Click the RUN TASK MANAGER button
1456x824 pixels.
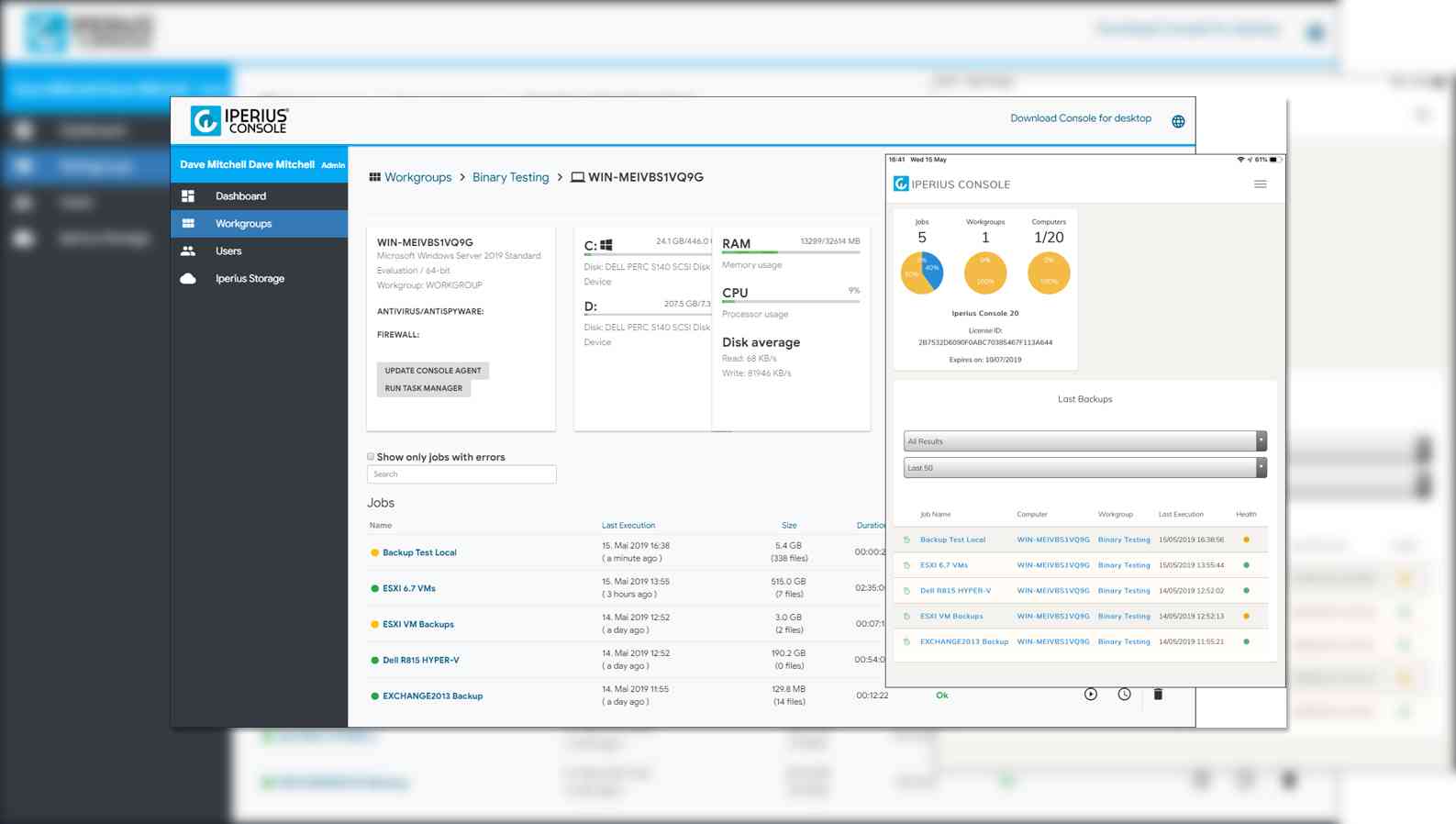424,388
